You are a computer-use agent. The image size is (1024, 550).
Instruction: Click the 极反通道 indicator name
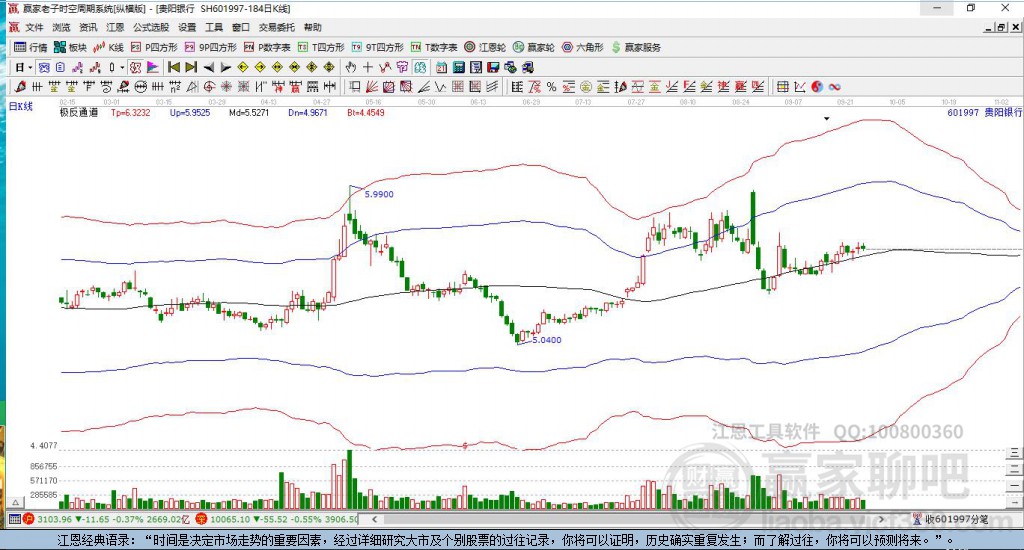tap(79, 112)
